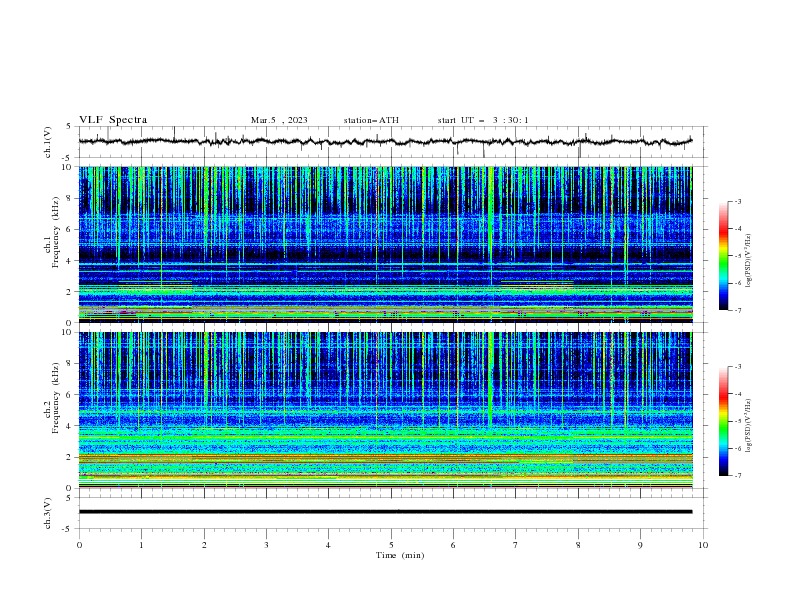Click "-3" tick on ch.1 colorbar

click(x=738, y=201)
